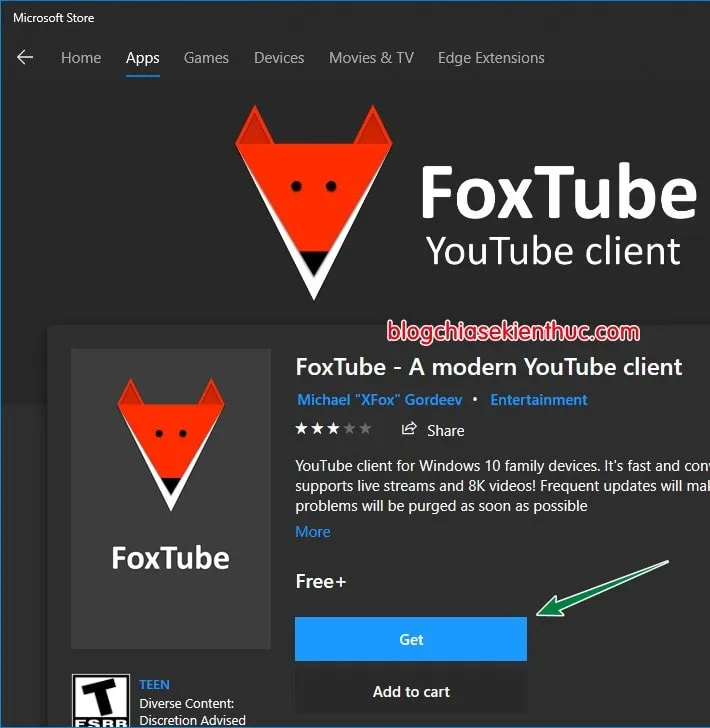
Task: Select the Apps tab
Action: pyautogui.click(x=143, y=58)
